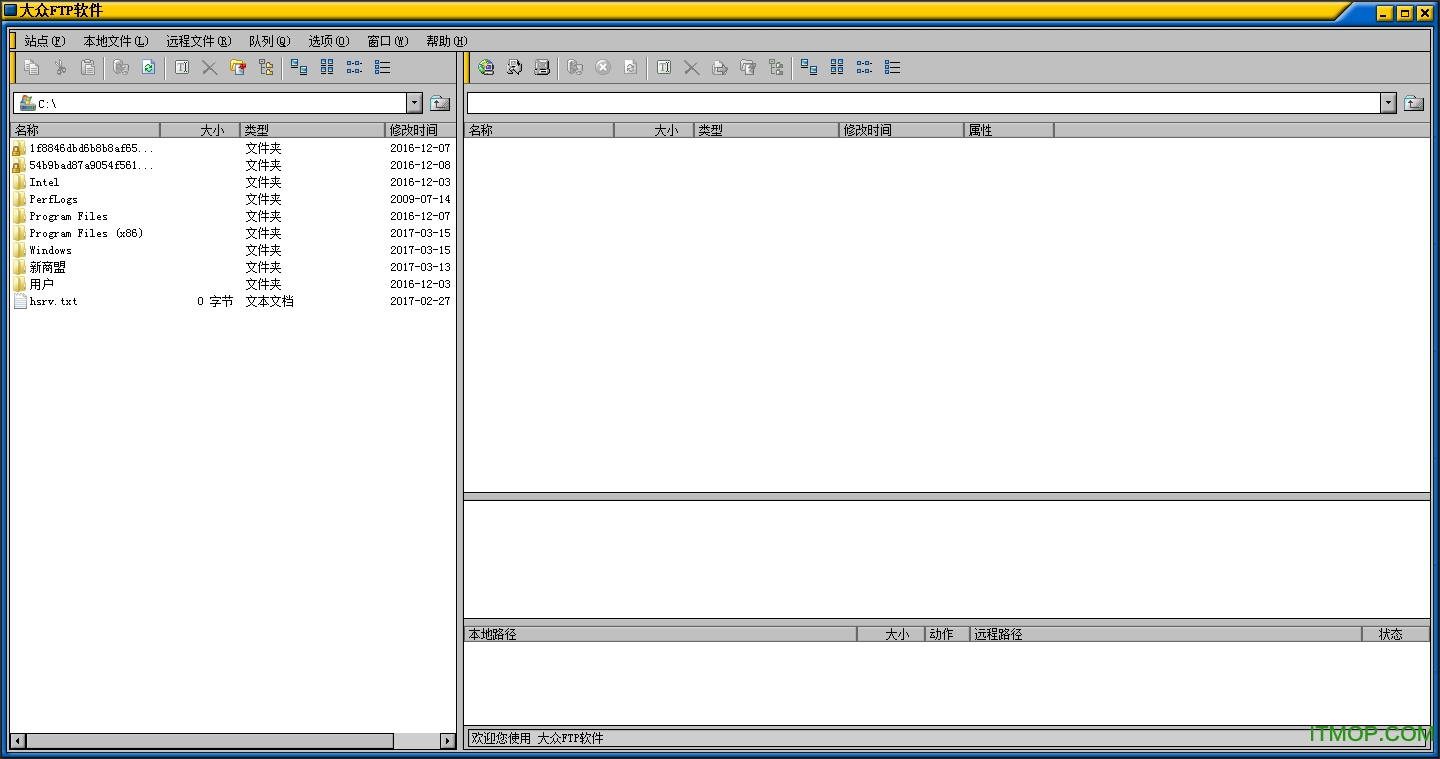Click the local pane scrollbar right arrow
The height and width of the screenshot is (759, 1440).
tap(448, 741)
